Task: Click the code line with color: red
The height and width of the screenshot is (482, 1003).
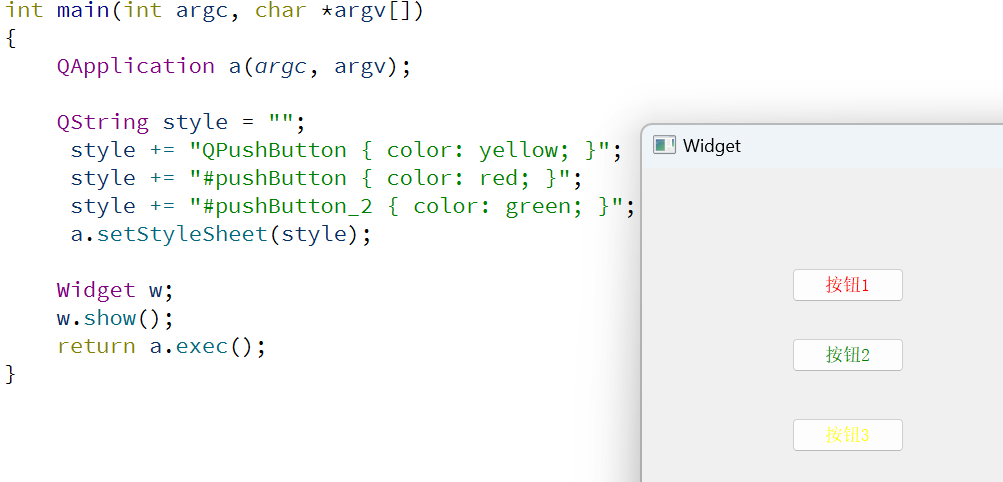Action: tap(326, 178)
